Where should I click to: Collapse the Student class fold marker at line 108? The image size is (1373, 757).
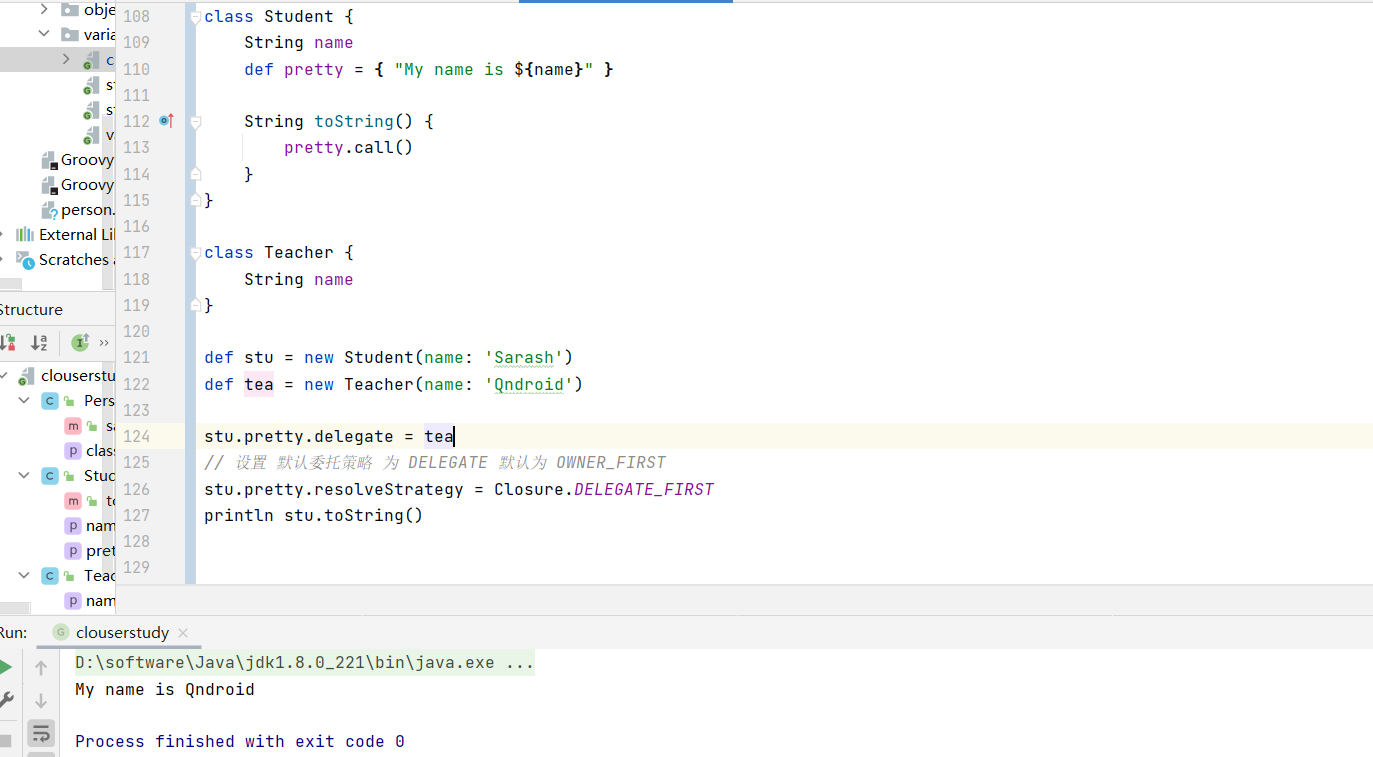[x=196, y=17]
